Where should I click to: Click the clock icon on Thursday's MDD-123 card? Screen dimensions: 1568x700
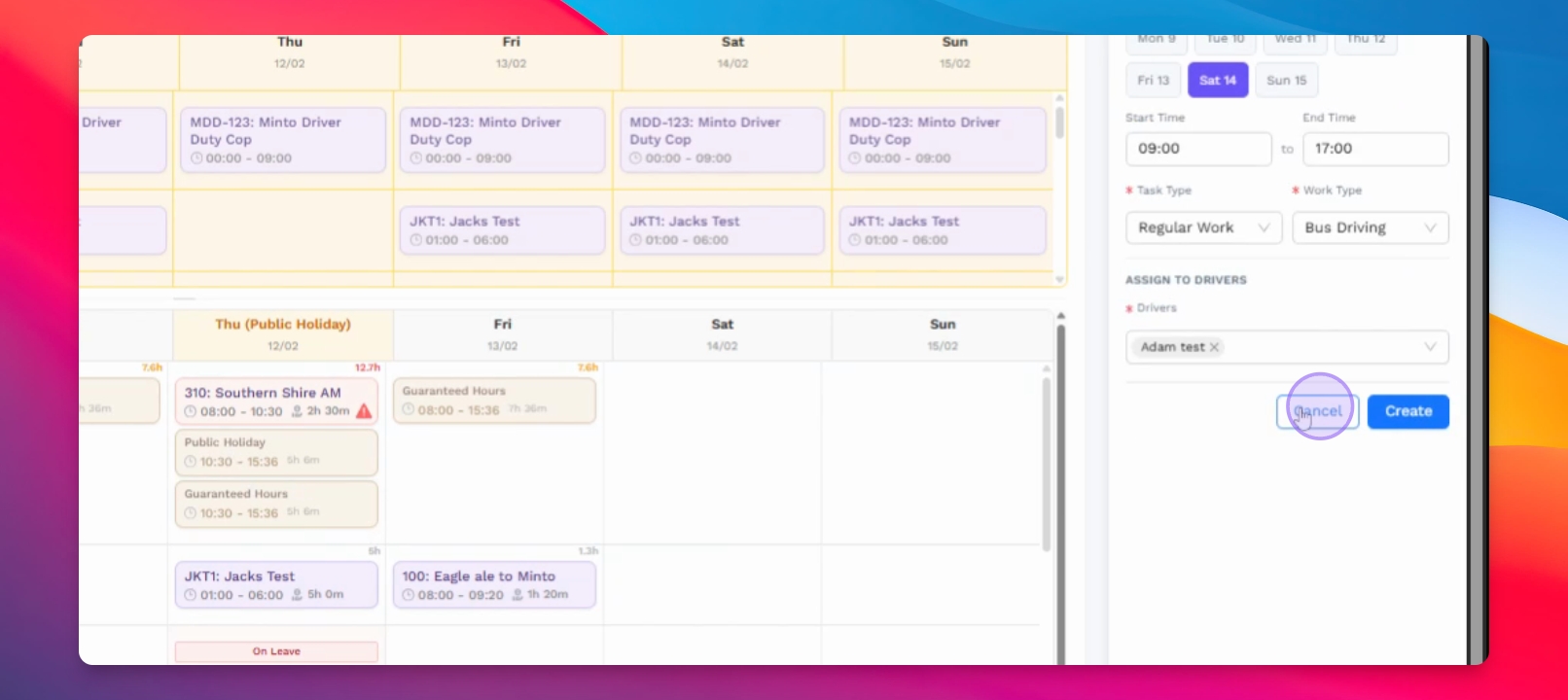coord(197,158)
